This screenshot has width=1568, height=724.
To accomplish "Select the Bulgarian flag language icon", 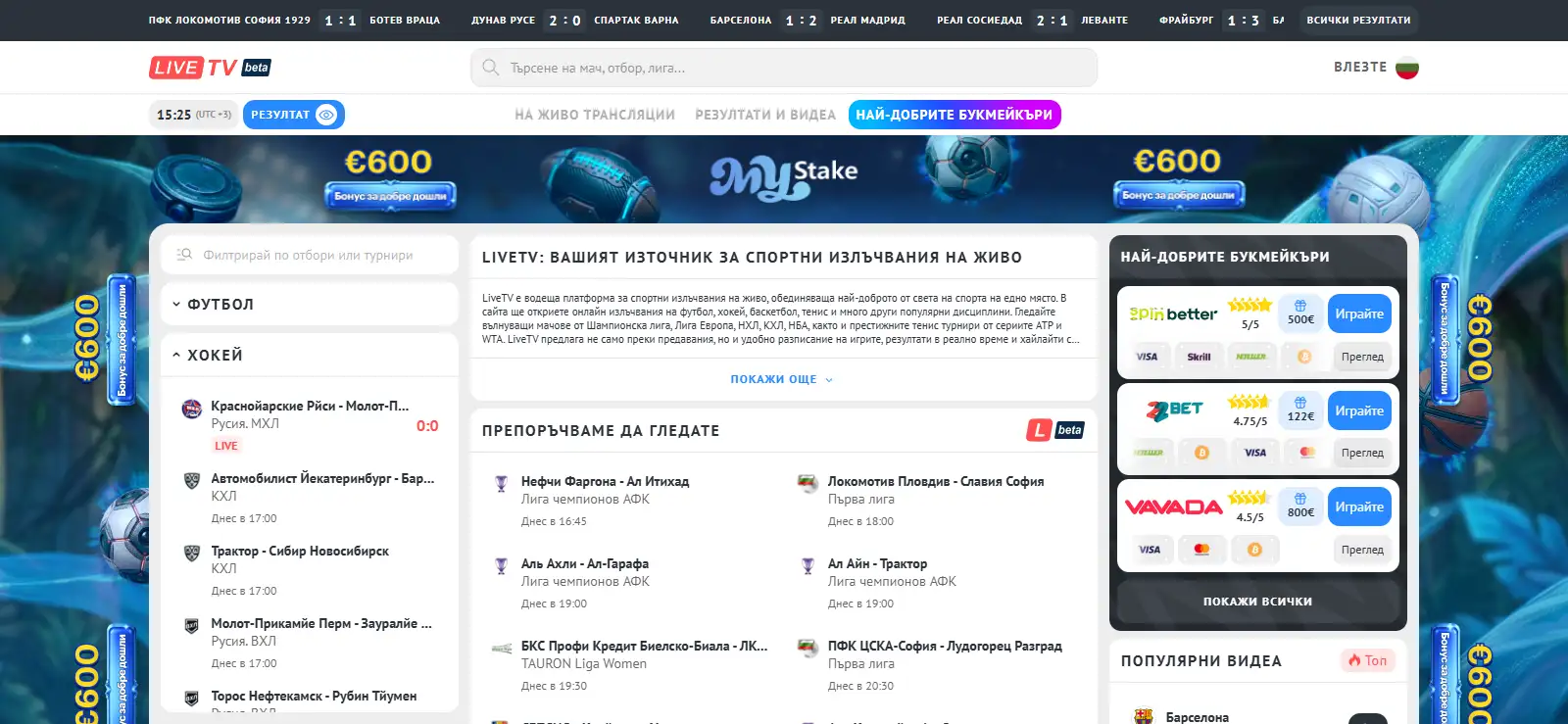I will [x=1407, y=68].
